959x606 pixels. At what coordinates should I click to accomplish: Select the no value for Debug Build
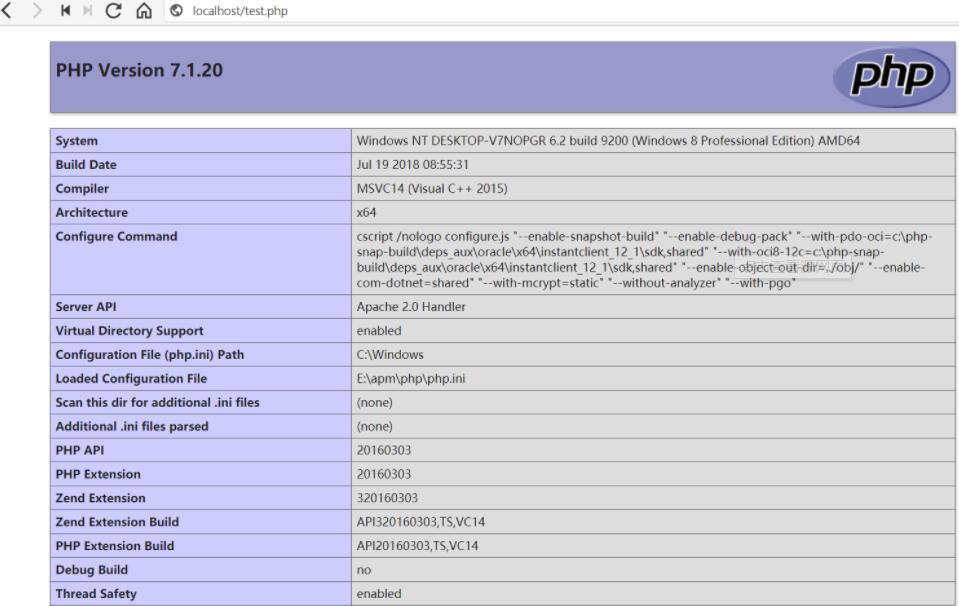[x=364, y=570]
